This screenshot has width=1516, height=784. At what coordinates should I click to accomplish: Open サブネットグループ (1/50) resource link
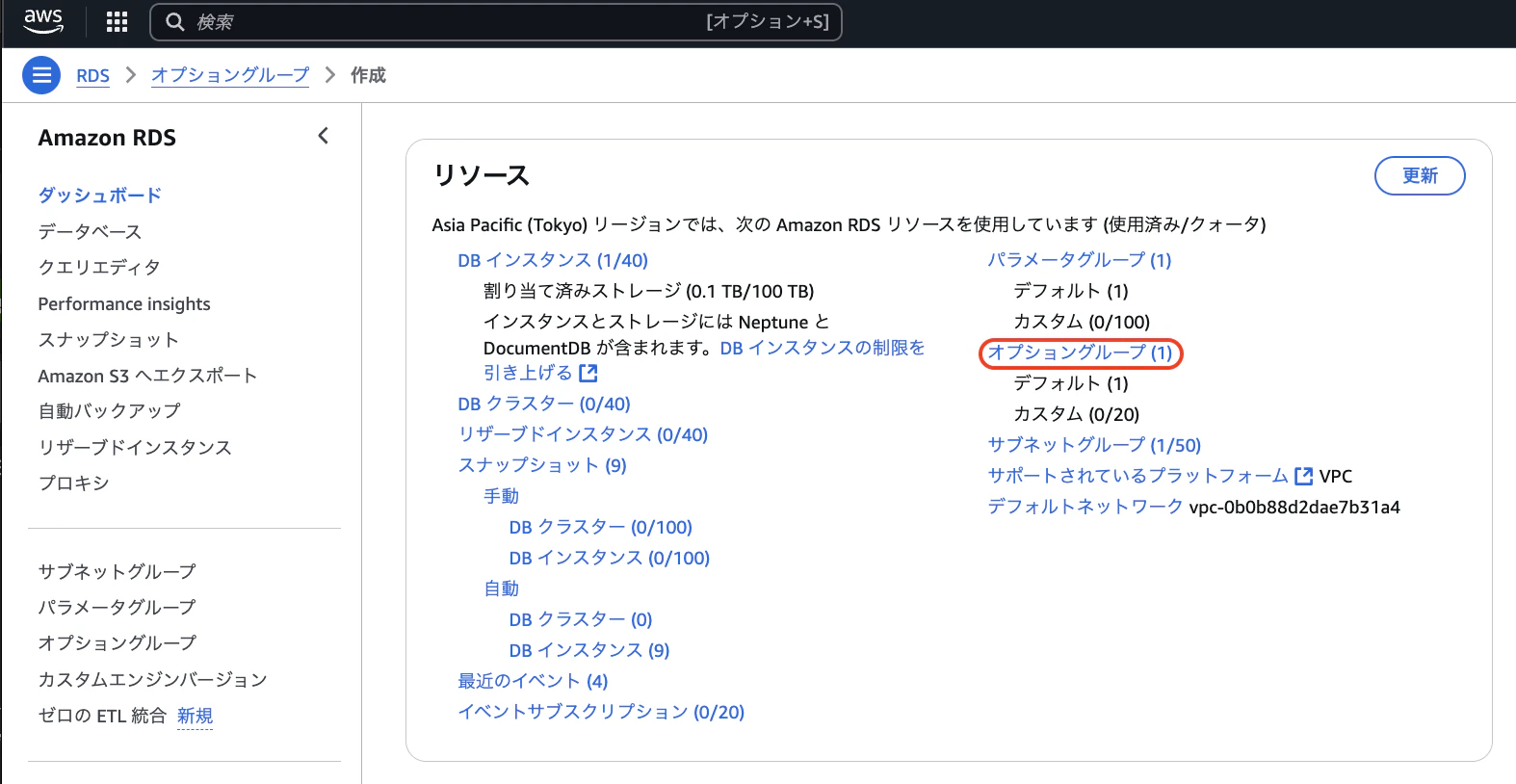[x=1094, y=445]
